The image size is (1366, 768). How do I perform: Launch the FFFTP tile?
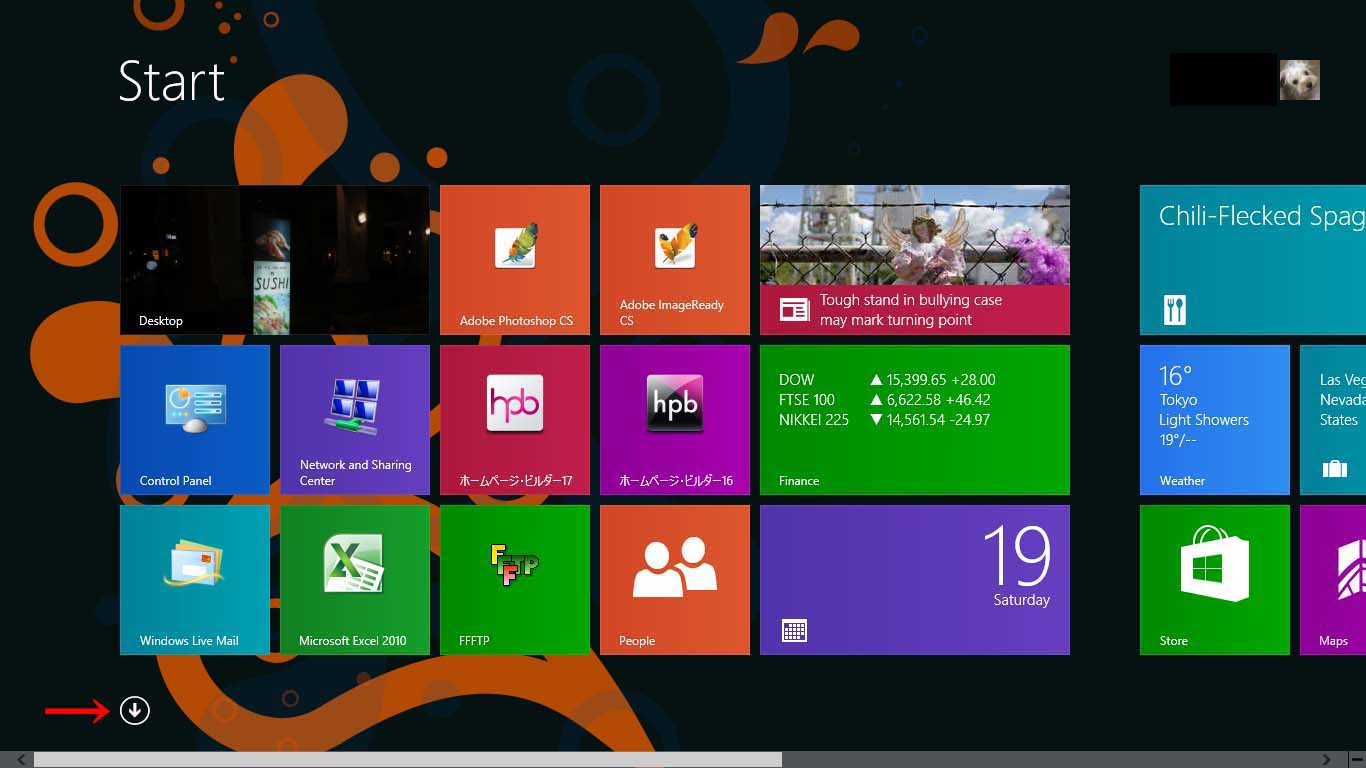(x=515, y=580)
